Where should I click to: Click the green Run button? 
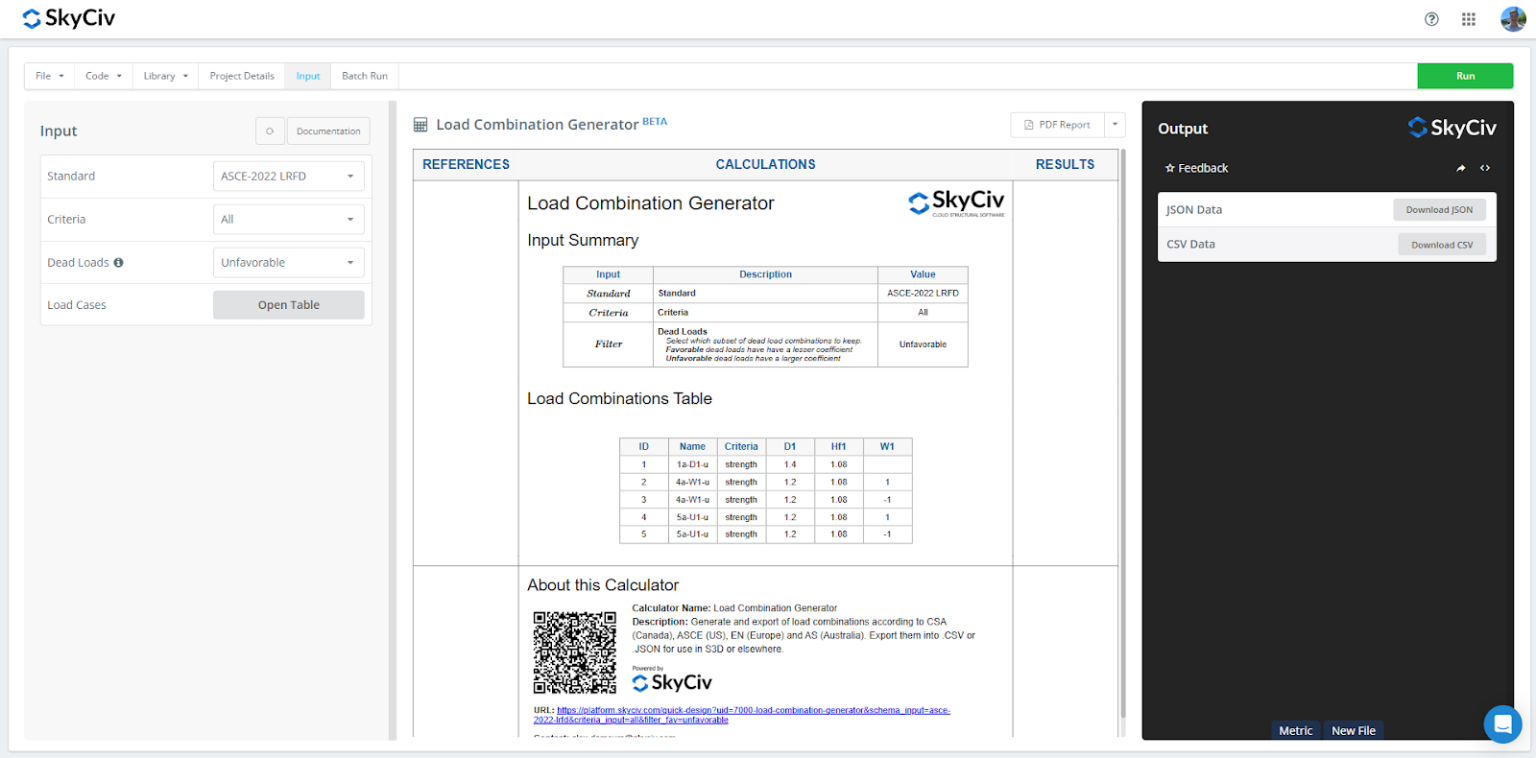pyautogui.click(x=1464, y=76)
